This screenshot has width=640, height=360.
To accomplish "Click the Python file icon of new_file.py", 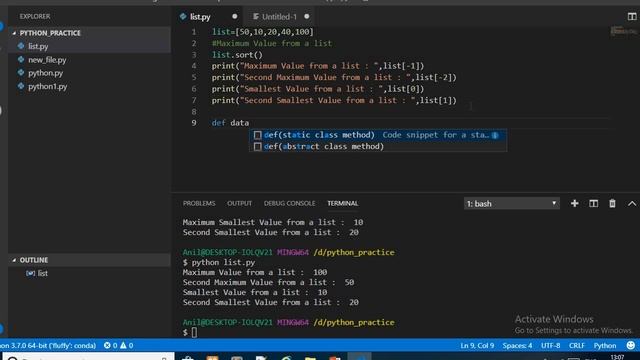I will click(x=21, y=60).
